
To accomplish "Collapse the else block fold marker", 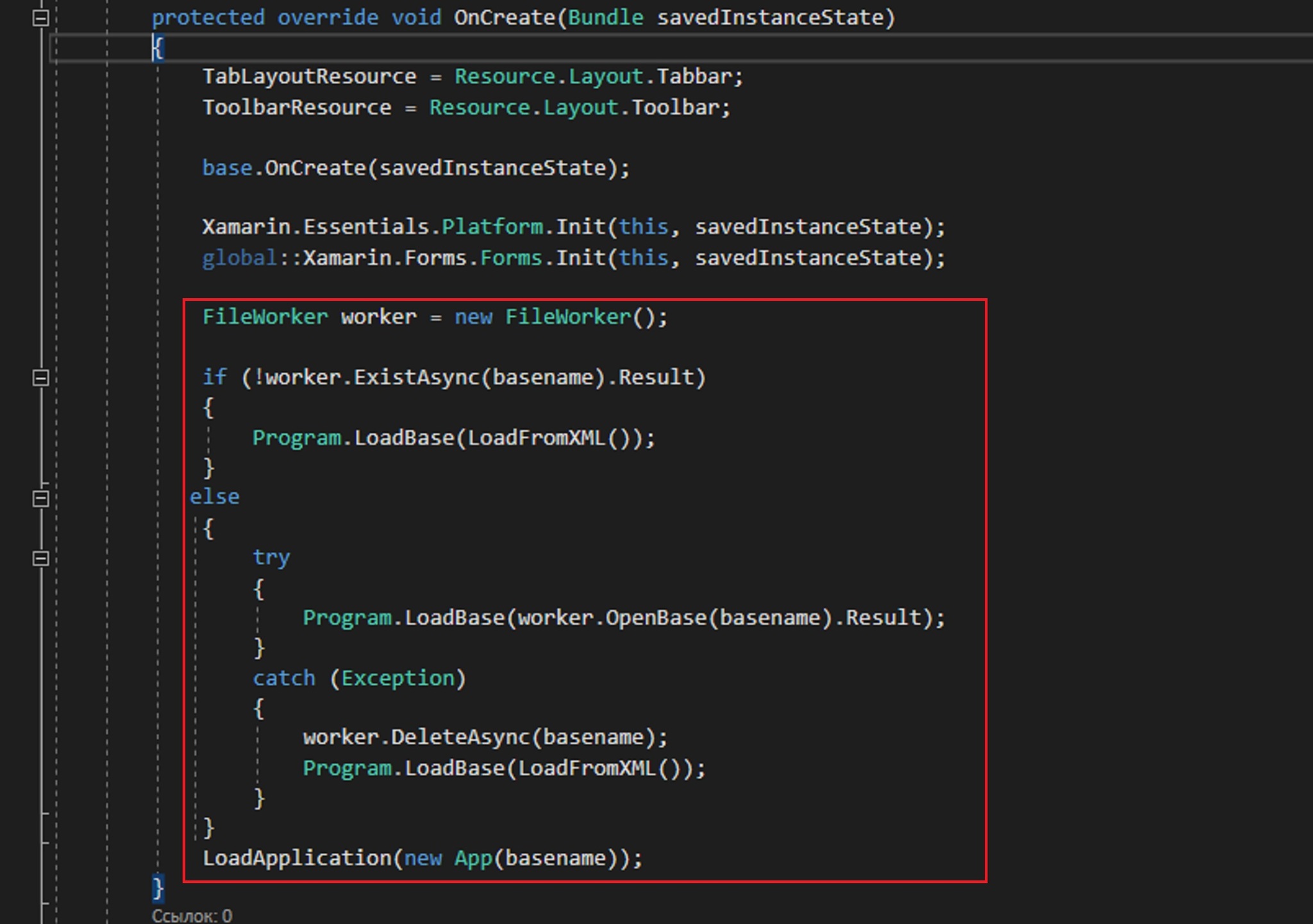I will click(x=40, y=498).
